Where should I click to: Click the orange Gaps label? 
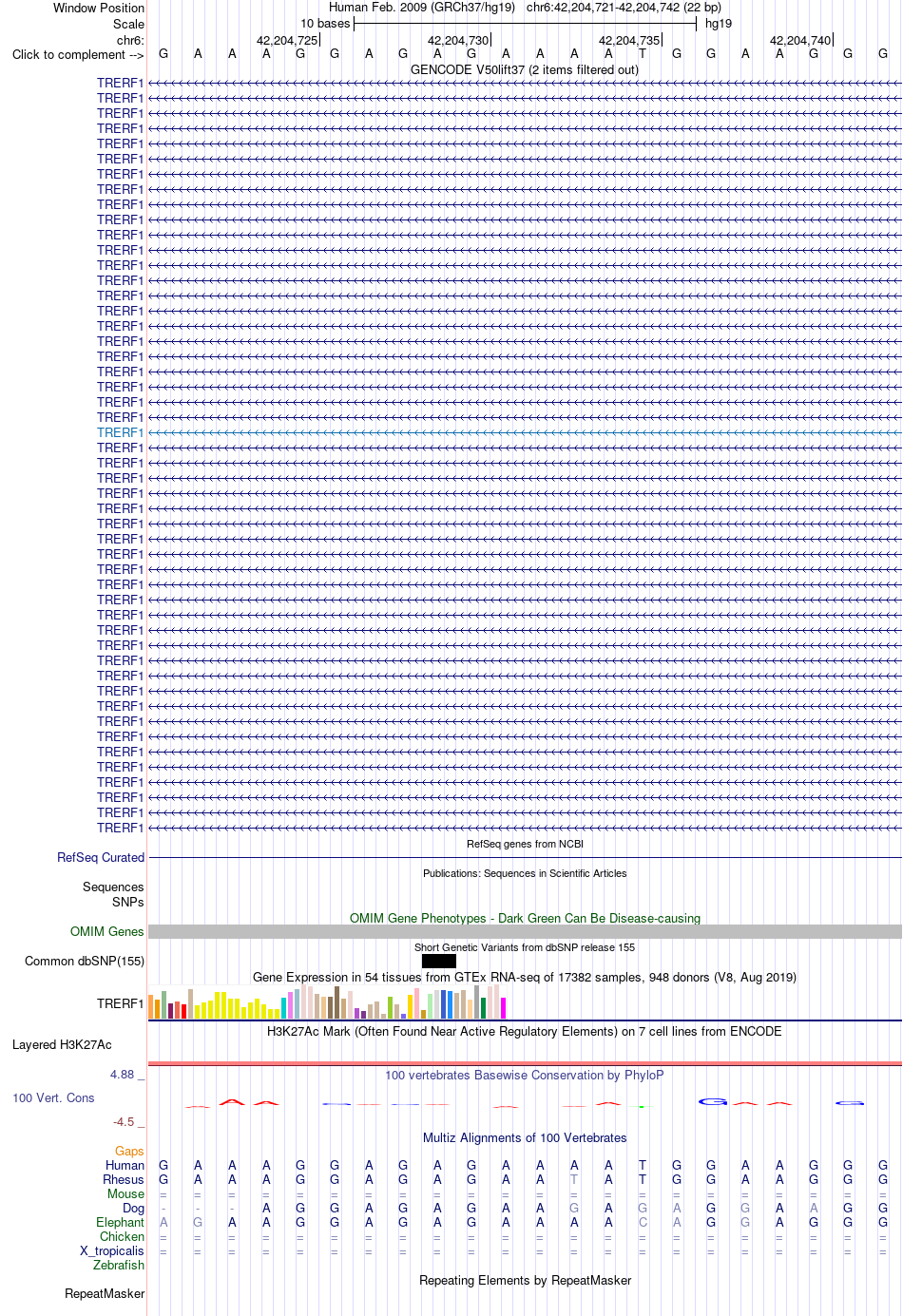(x=129, y=1152)
